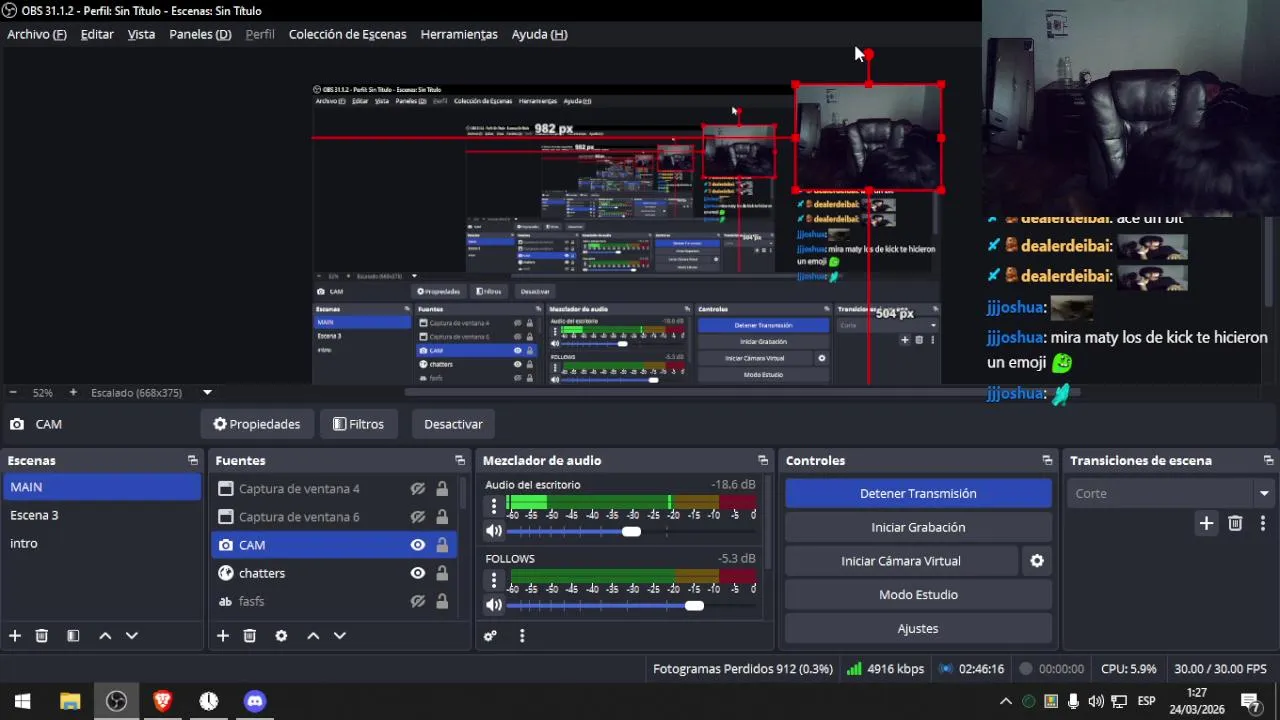
Task: Open FOLLOWS channel options dots
Action: (x=494, y=580)
